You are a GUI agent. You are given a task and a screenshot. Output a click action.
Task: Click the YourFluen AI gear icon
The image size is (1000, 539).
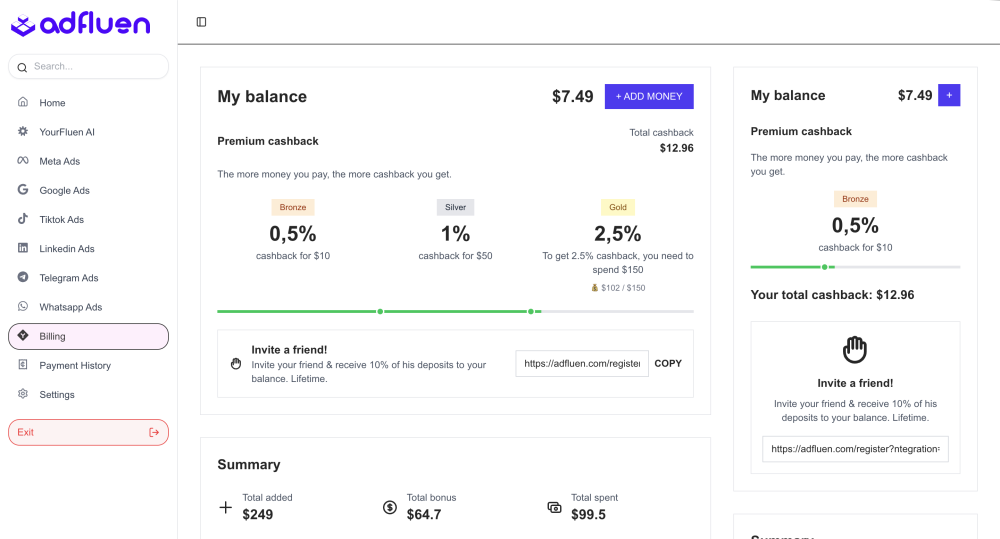[x=22, y=132]
